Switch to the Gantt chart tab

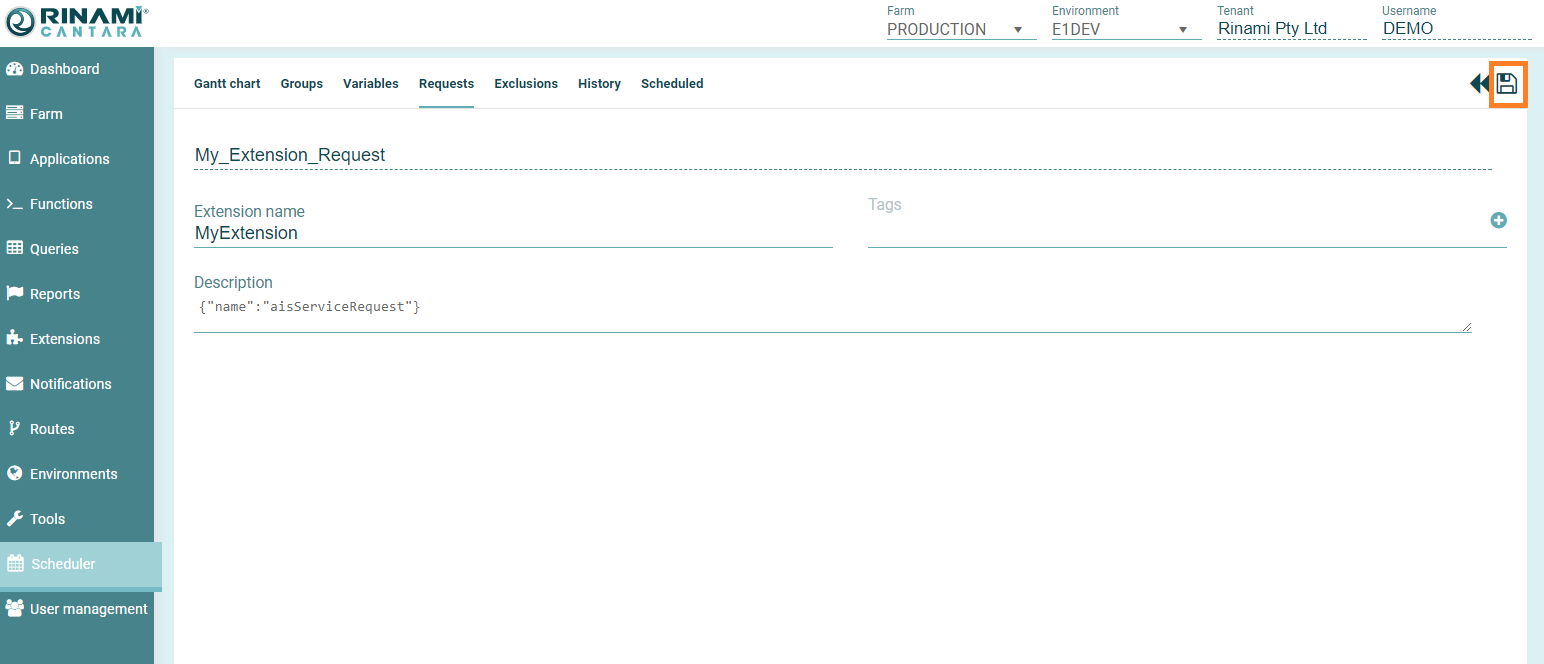(x=227, y=84)
